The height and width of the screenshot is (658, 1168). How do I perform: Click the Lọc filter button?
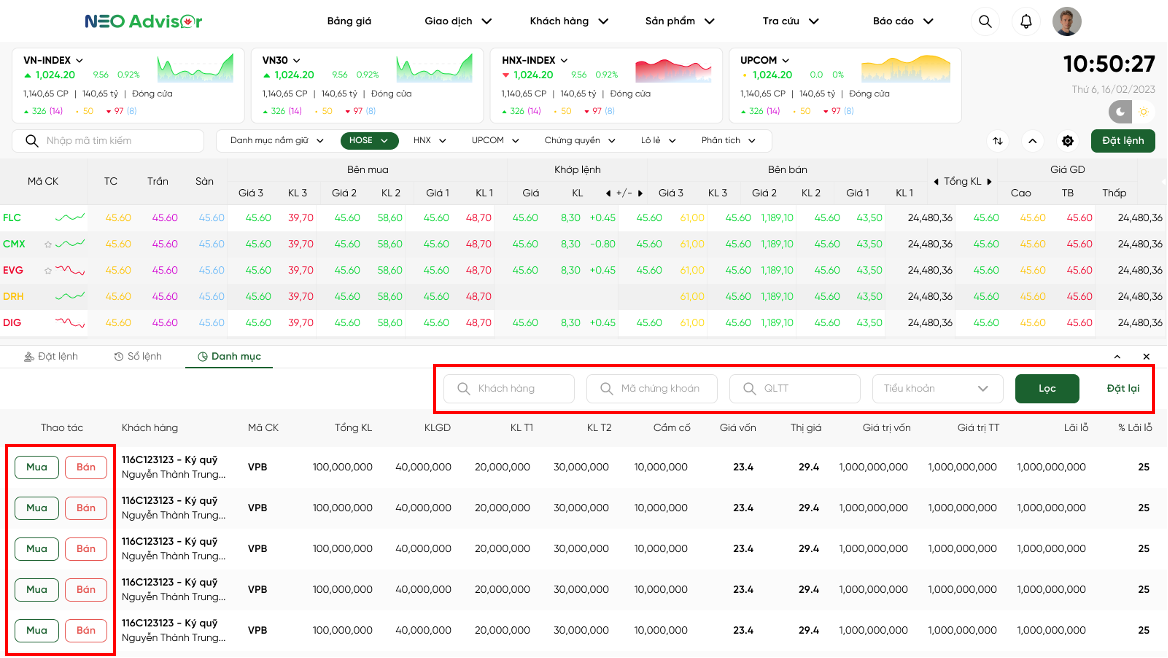1046,388
